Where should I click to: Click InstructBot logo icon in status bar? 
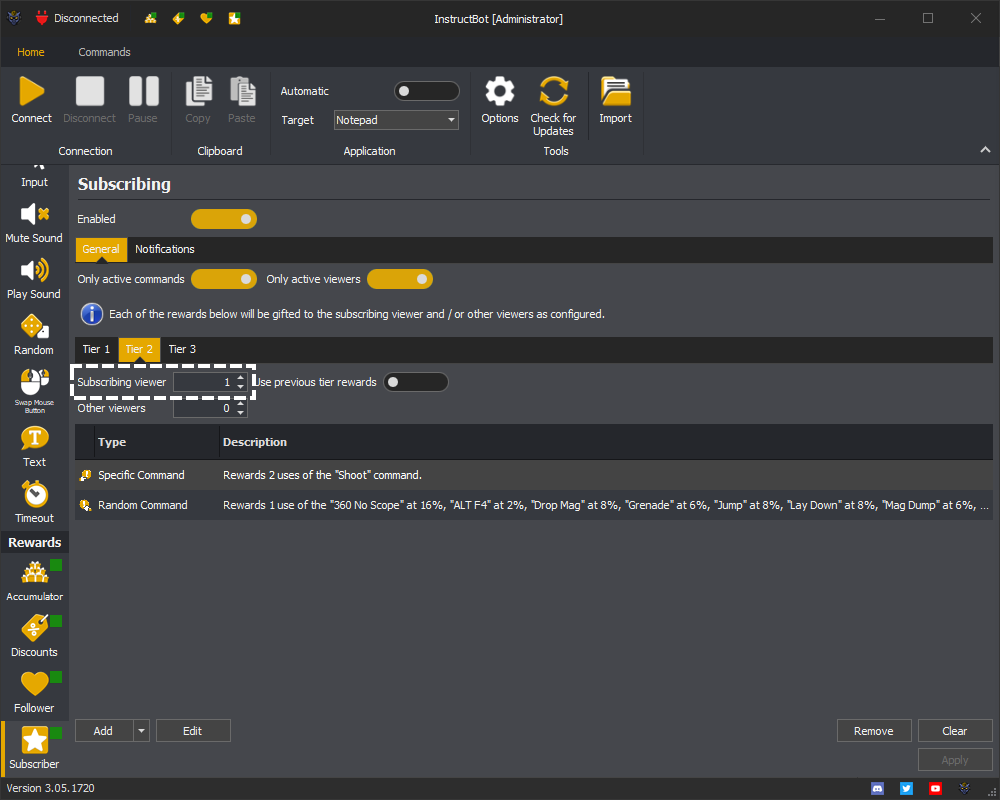(x=964, y=789)
